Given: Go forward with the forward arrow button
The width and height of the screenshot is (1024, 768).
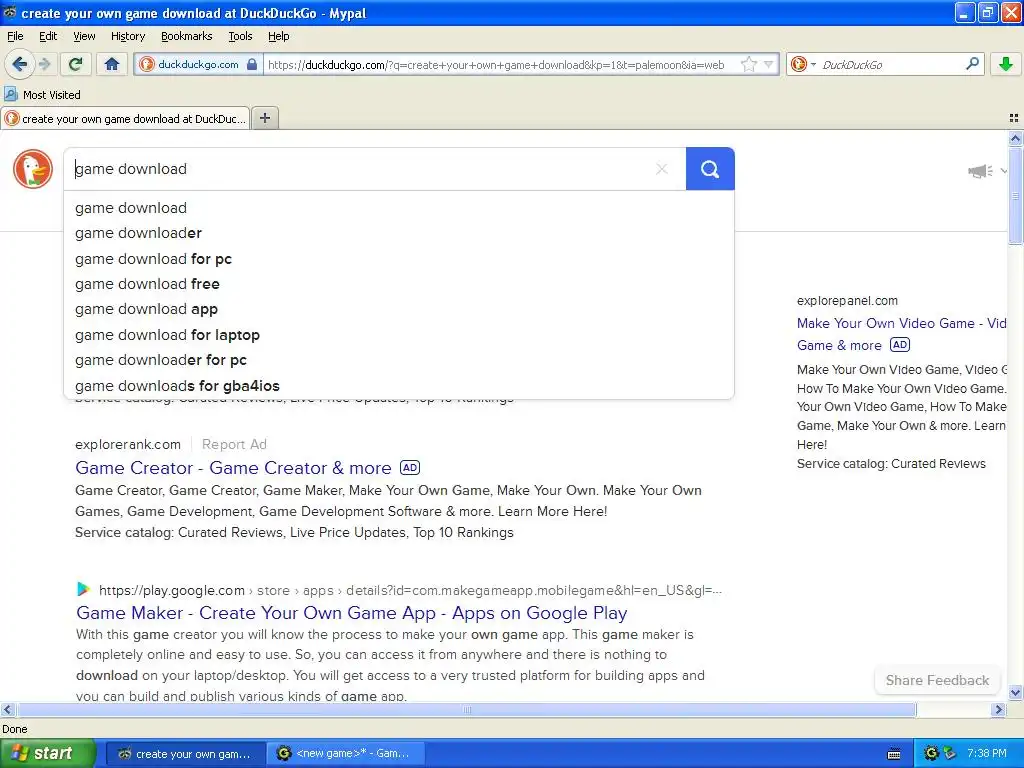Looking at the screenshot, I should tap(45, 64).
